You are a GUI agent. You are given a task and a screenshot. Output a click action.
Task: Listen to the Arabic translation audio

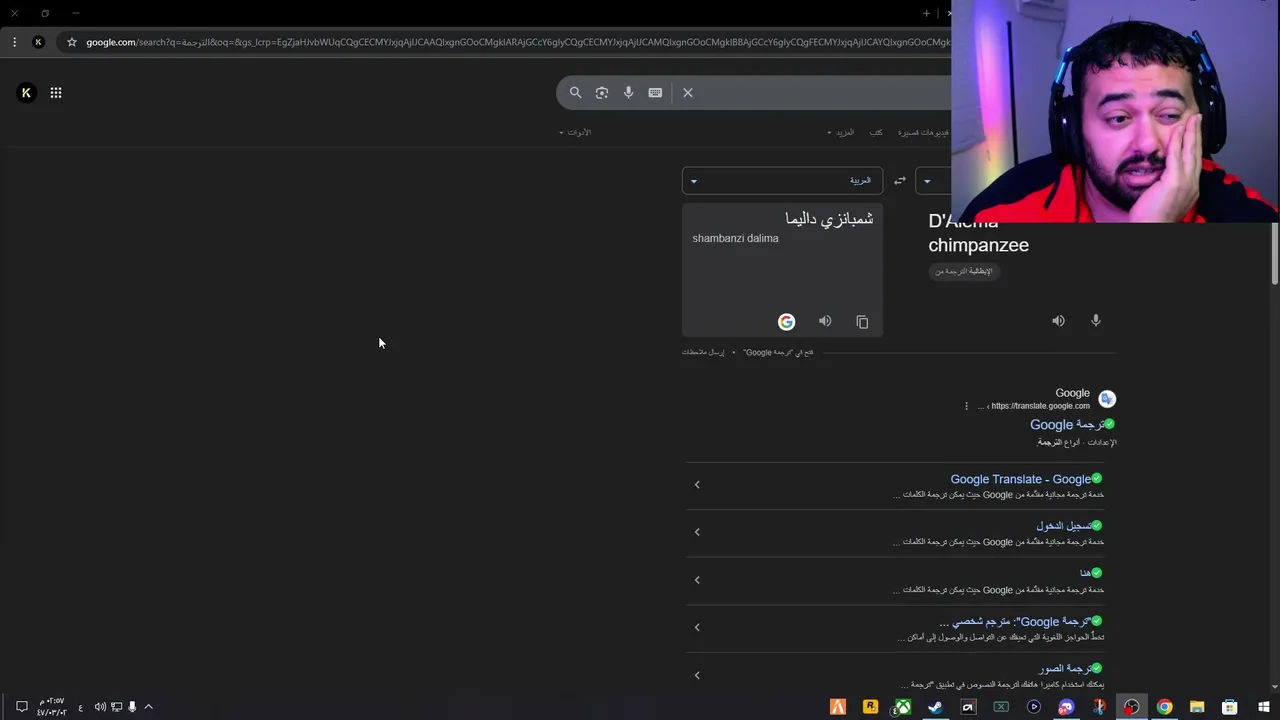click(825, 321)
